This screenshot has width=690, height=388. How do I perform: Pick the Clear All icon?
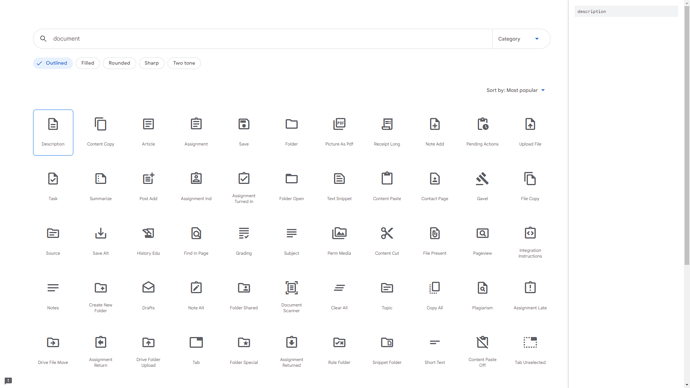[339, 288]
